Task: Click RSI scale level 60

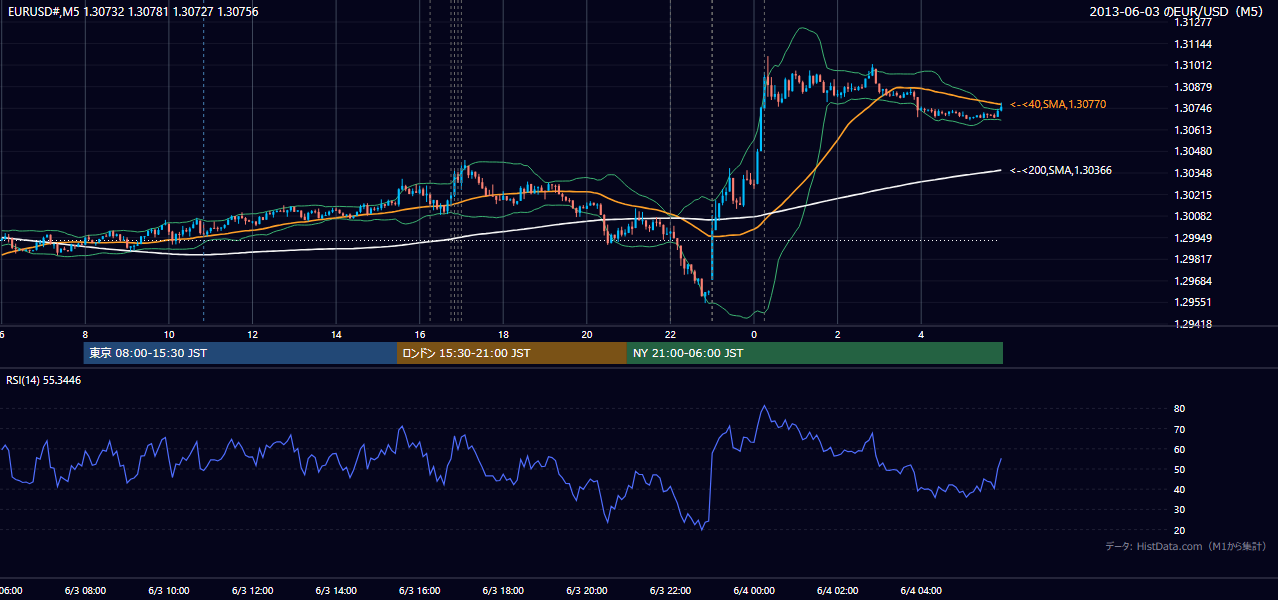Action: [x=1179, y=449]
